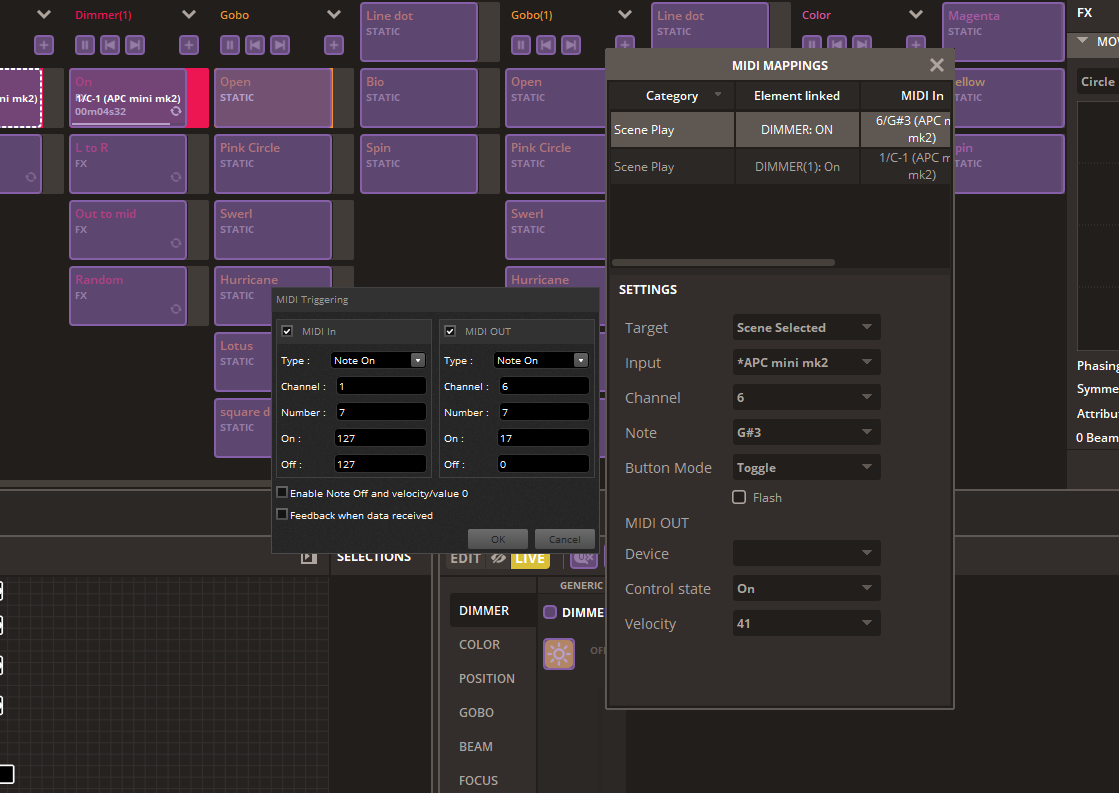Confirm MIDI Triggering with OK

(x=498, y=539)
